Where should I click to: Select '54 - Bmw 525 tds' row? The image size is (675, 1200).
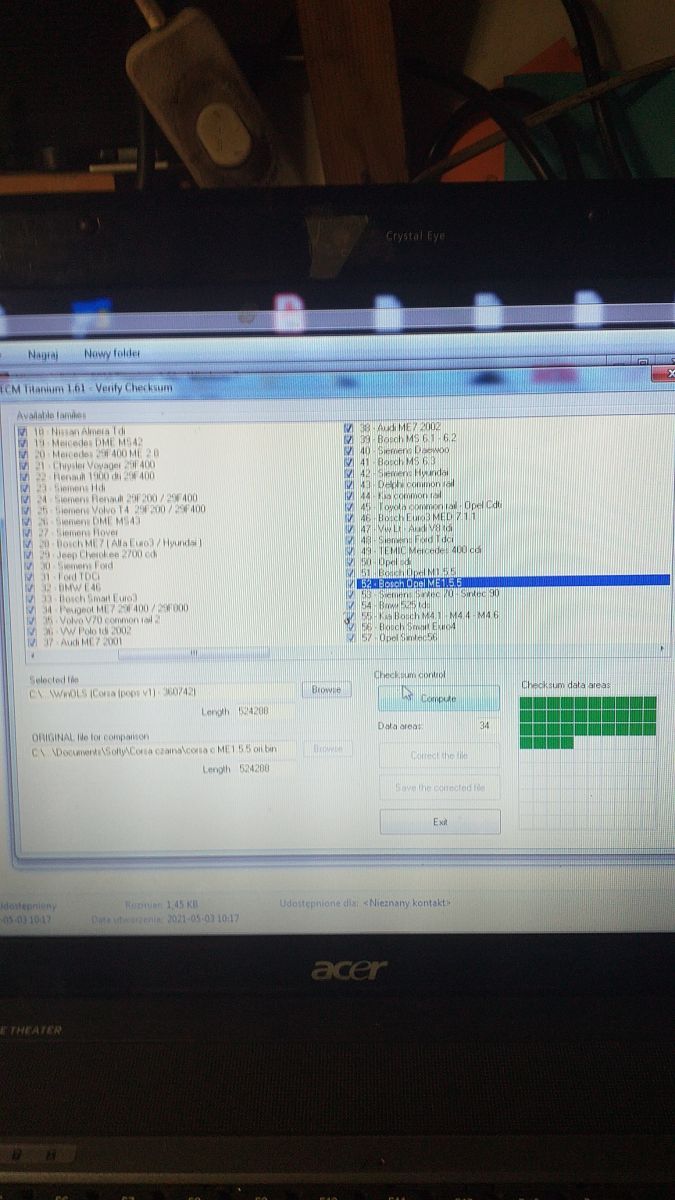394,604
